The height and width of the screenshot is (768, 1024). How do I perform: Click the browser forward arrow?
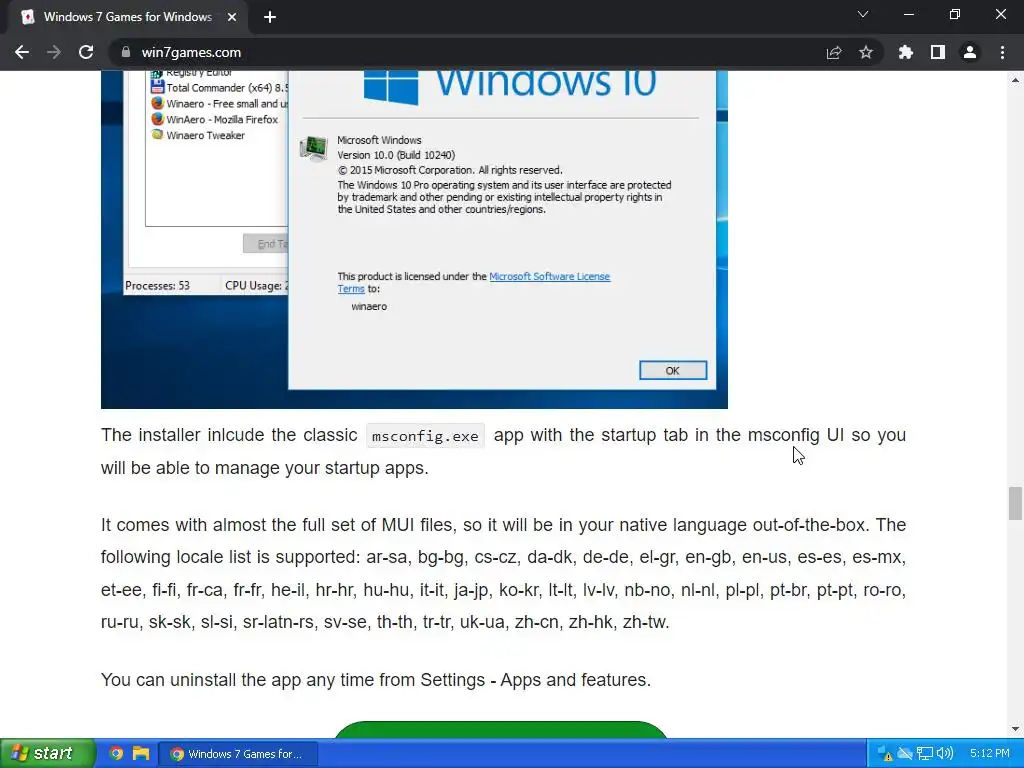[54, 52]
